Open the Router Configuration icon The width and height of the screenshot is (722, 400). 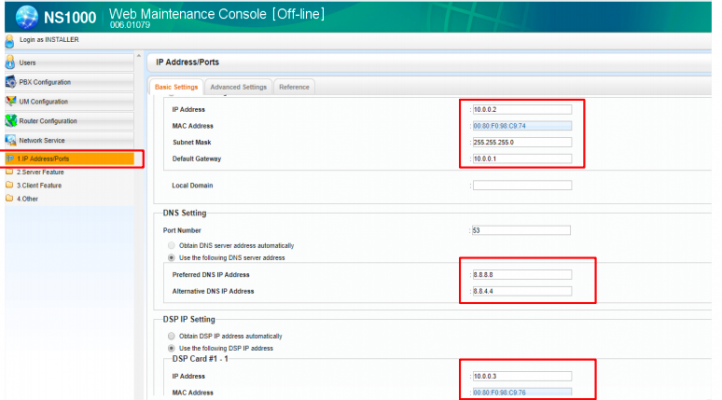tap(11, 120)
